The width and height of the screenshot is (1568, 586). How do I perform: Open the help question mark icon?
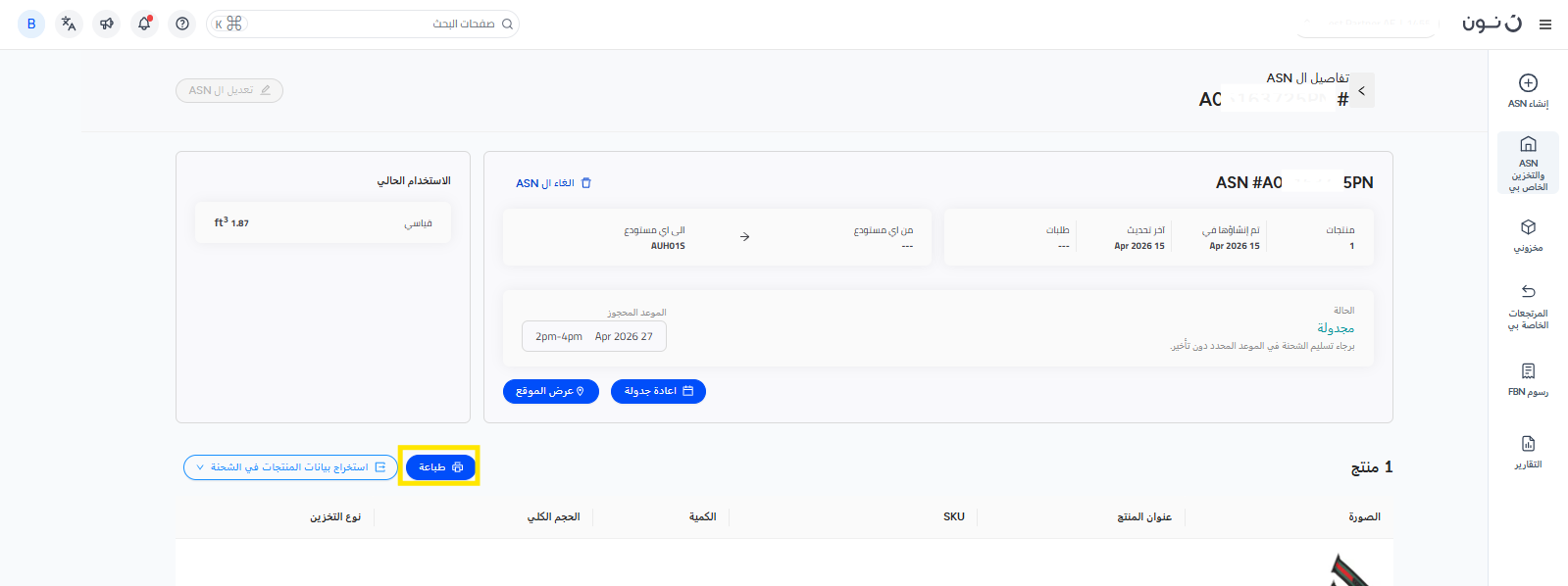tap(182, 24)
